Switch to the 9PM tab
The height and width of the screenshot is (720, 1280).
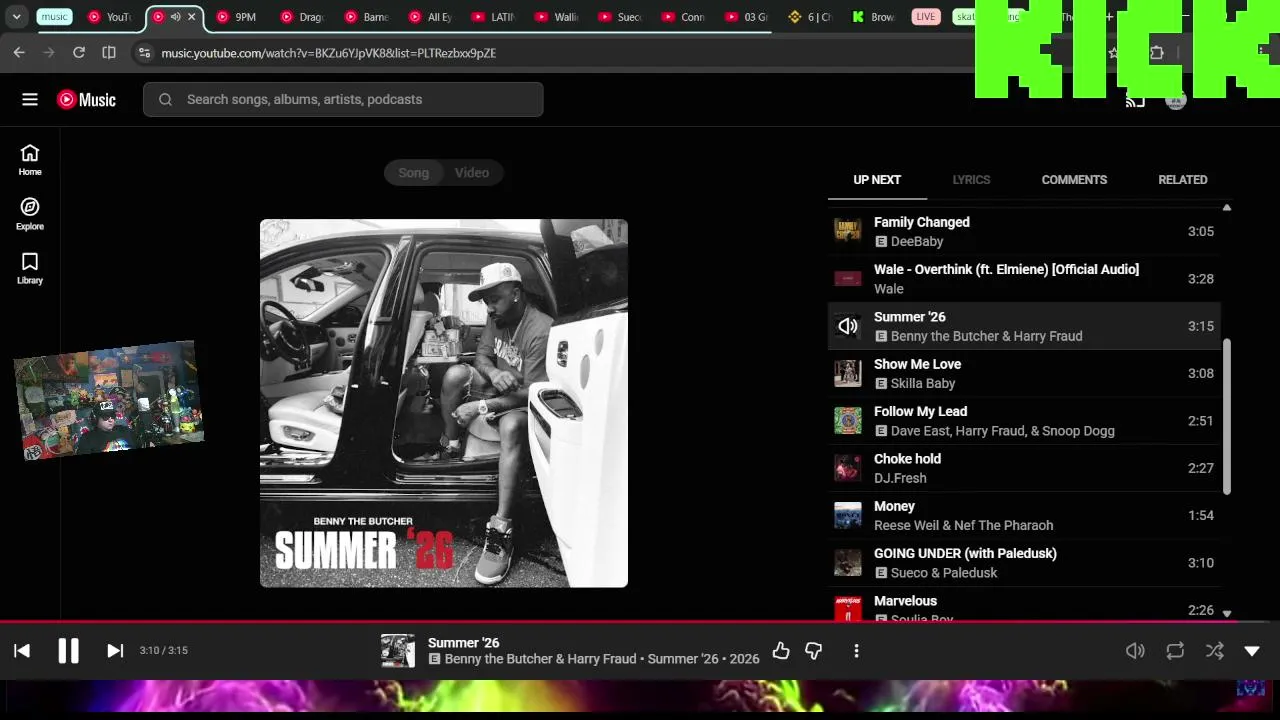[238, 17]
